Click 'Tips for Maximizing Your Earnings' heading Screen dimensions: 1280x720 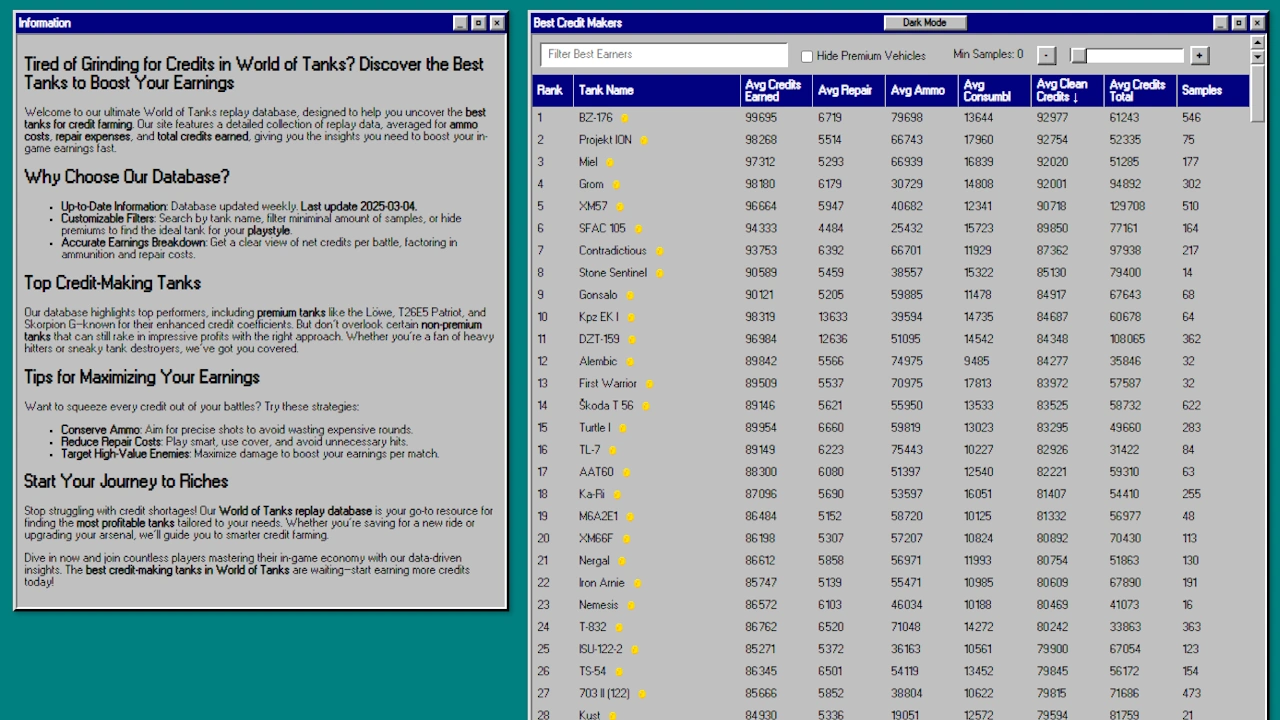point(142,377)
